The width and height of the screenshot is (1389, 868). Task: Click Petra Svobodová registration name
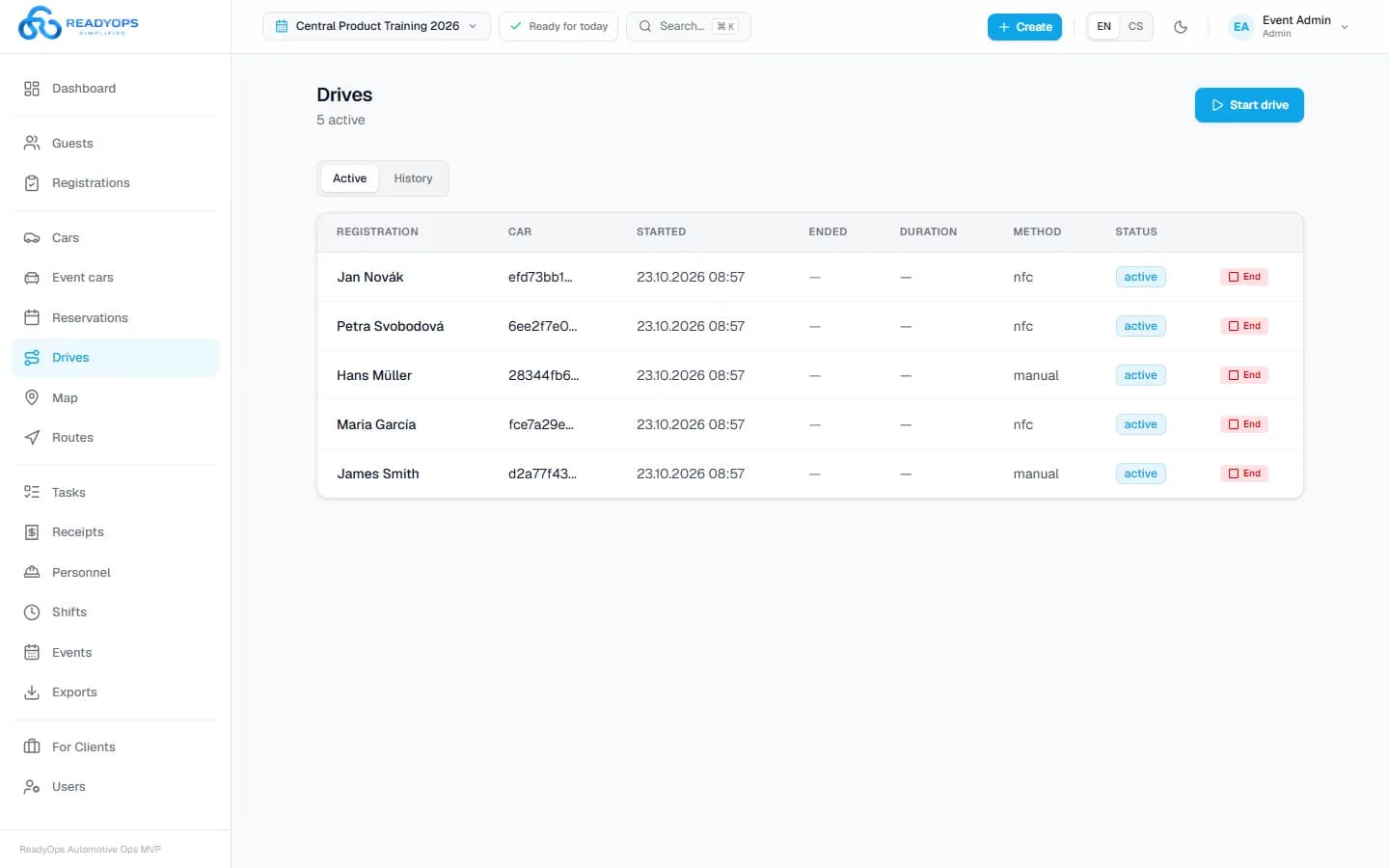[x=390, y=326]
